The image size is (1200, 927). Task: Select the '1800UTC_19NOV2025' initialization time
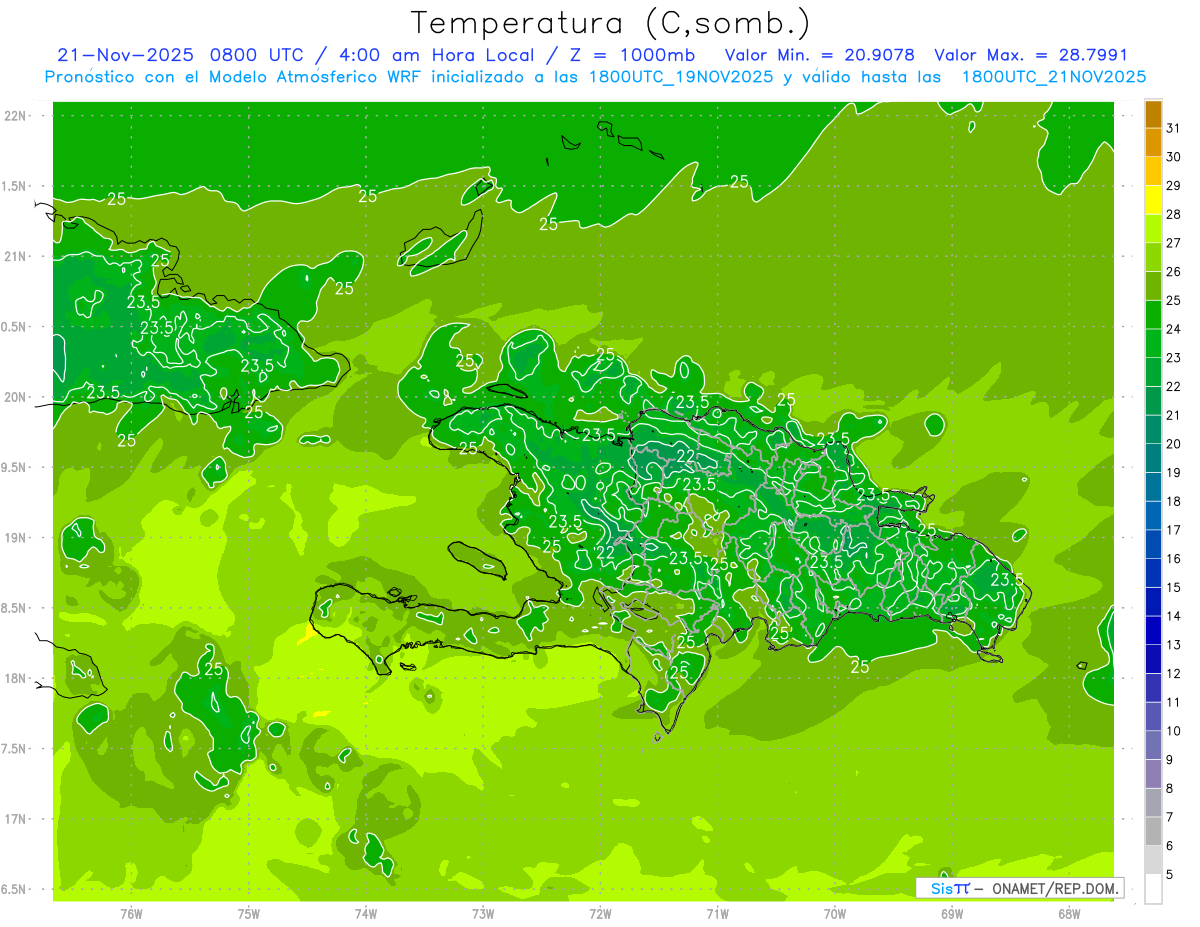coord(683,77)
